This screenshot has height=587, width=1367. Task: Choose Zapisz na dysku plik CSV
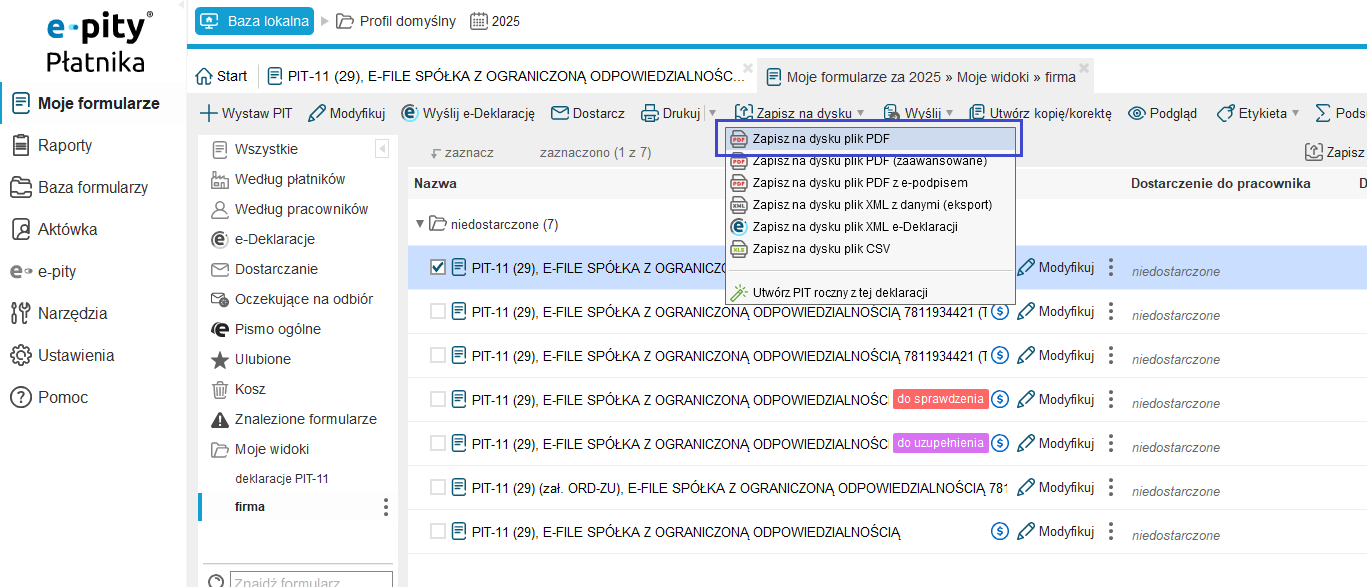point(820,249)
